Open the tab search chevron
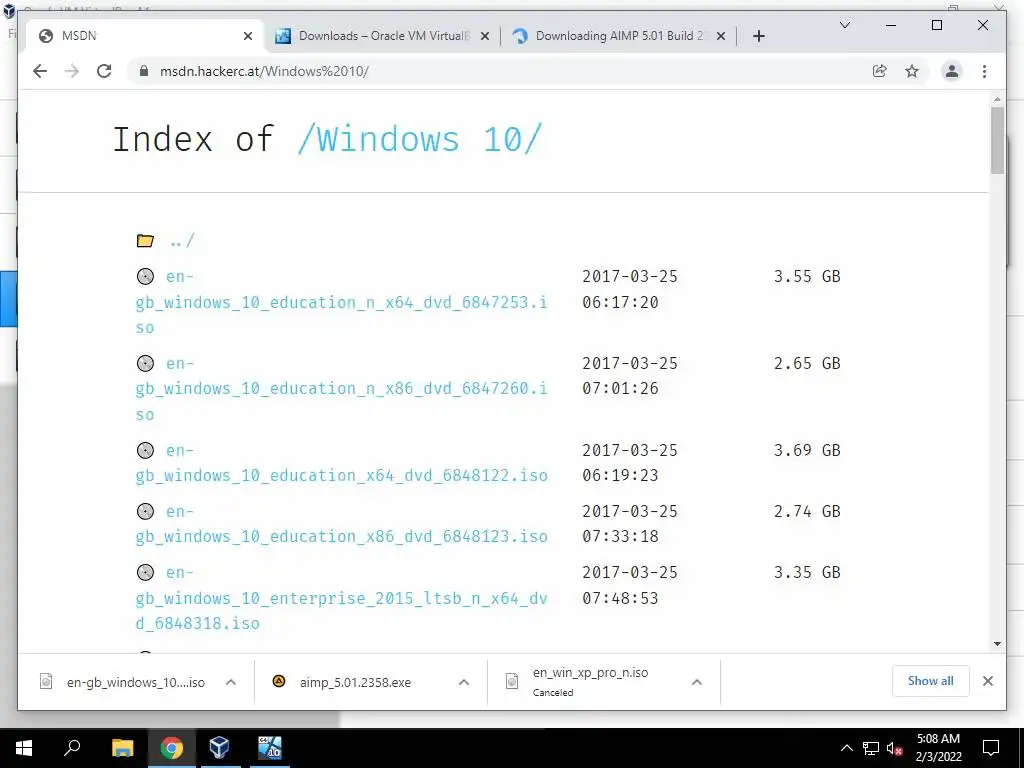This screenshot has height=768, width=1024. (x=844, y=25)
